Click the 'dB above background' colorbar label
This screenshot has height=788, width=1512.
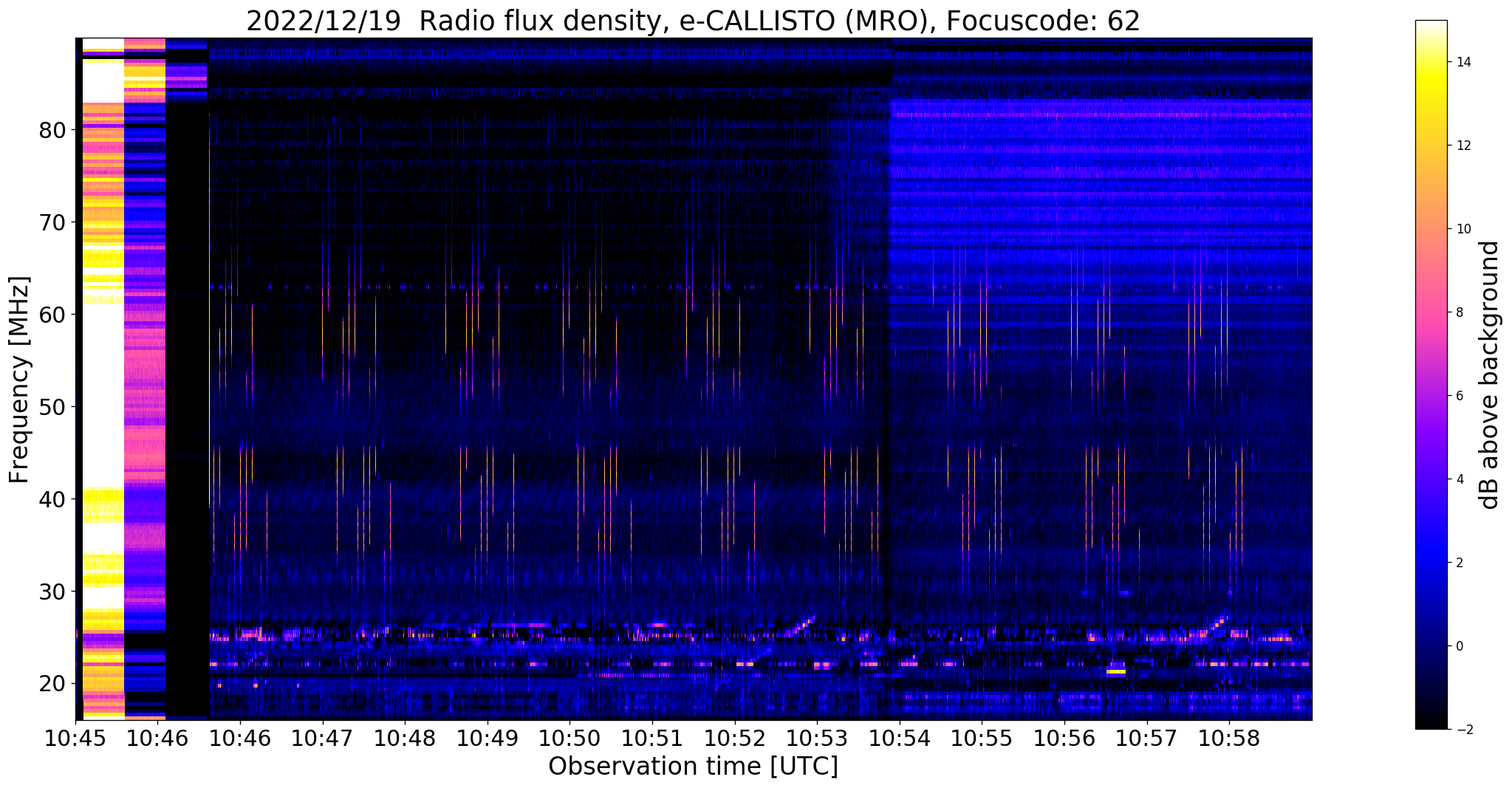(1490, 375)
